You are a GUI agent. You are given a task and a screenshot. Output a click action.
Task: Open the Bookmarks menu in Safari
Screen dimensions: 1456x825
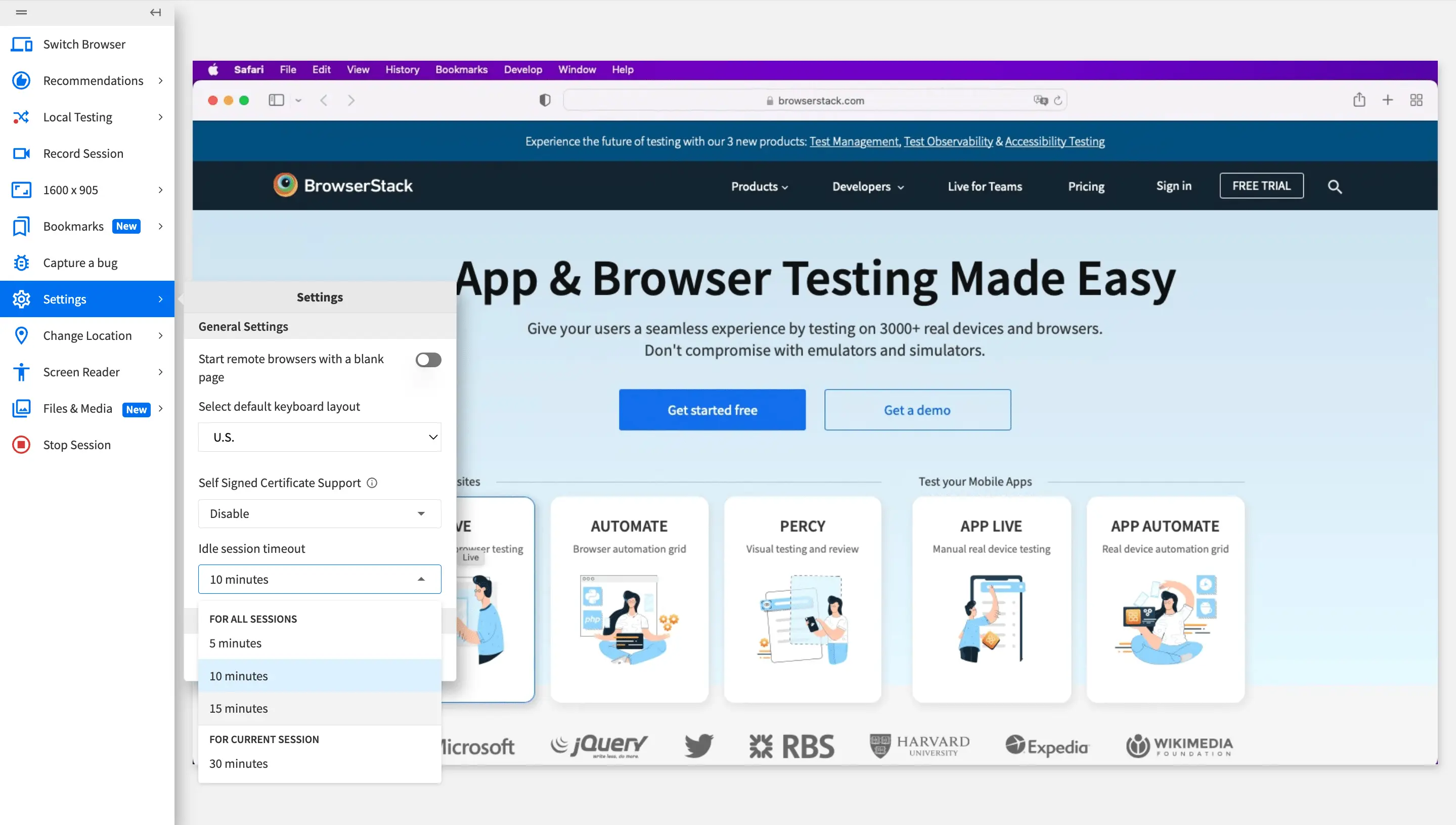(x=461, y=70)
